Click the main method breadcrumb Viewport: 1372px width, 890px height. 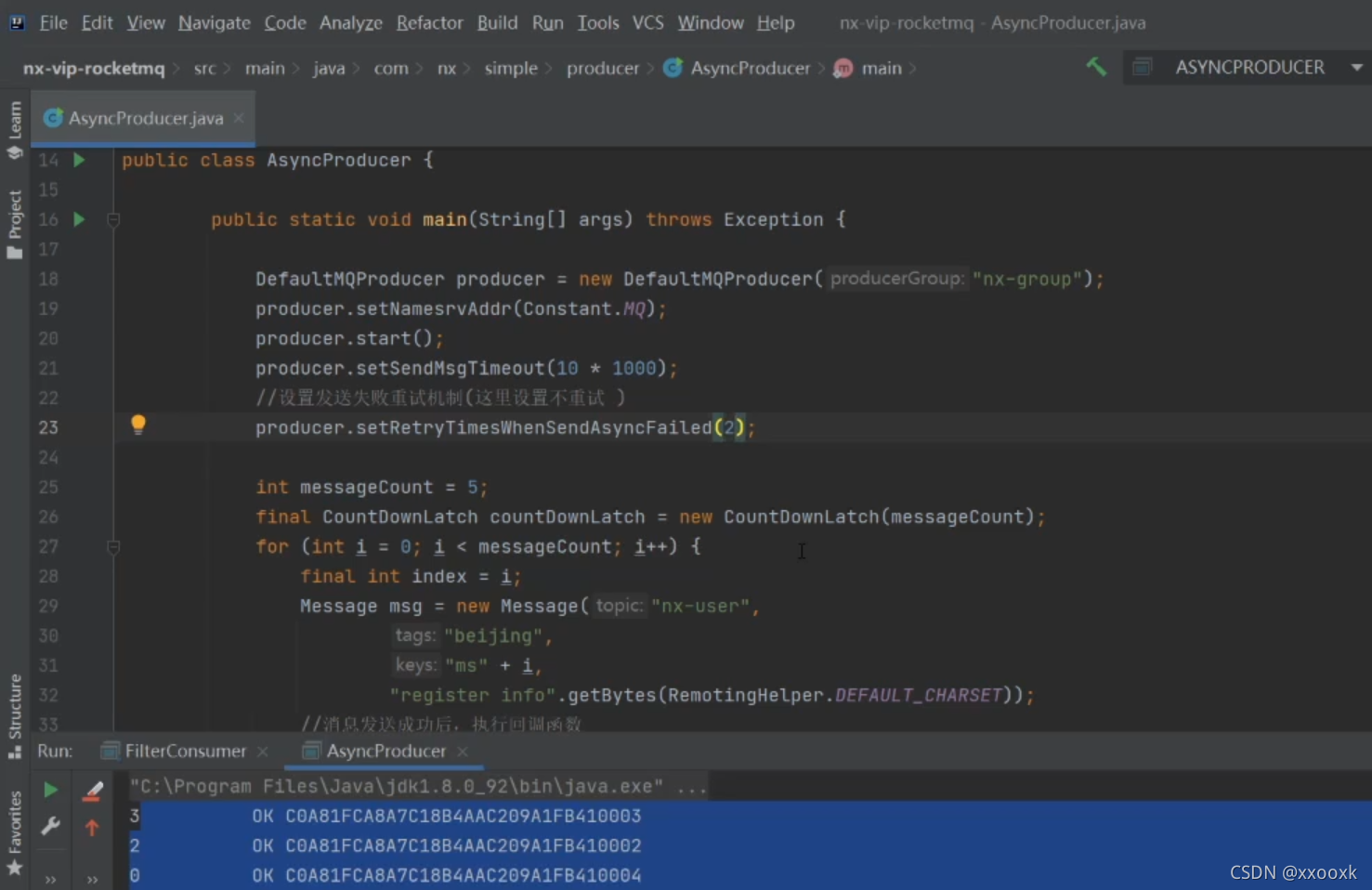pyautogui.click(x=869, y=68)
